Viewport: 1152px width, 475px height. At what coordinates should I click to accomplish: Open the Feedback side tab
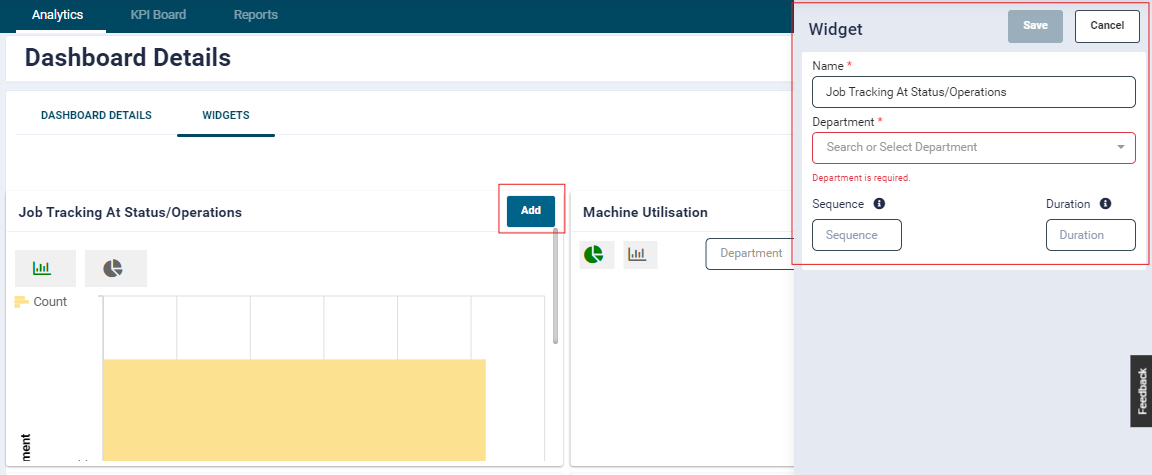[1141, 391]
